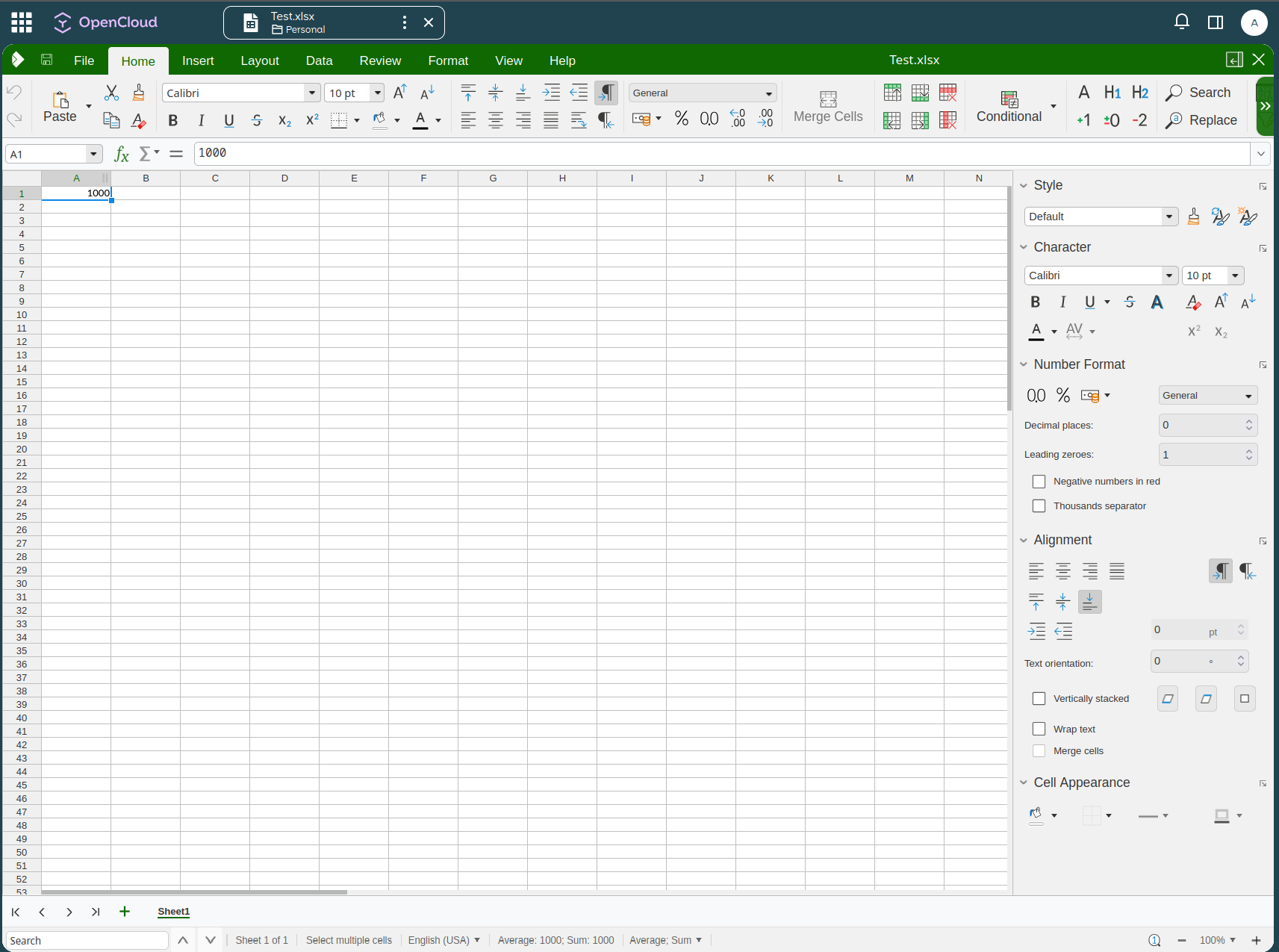Apply subscript from the toolbar

point(284,120)
